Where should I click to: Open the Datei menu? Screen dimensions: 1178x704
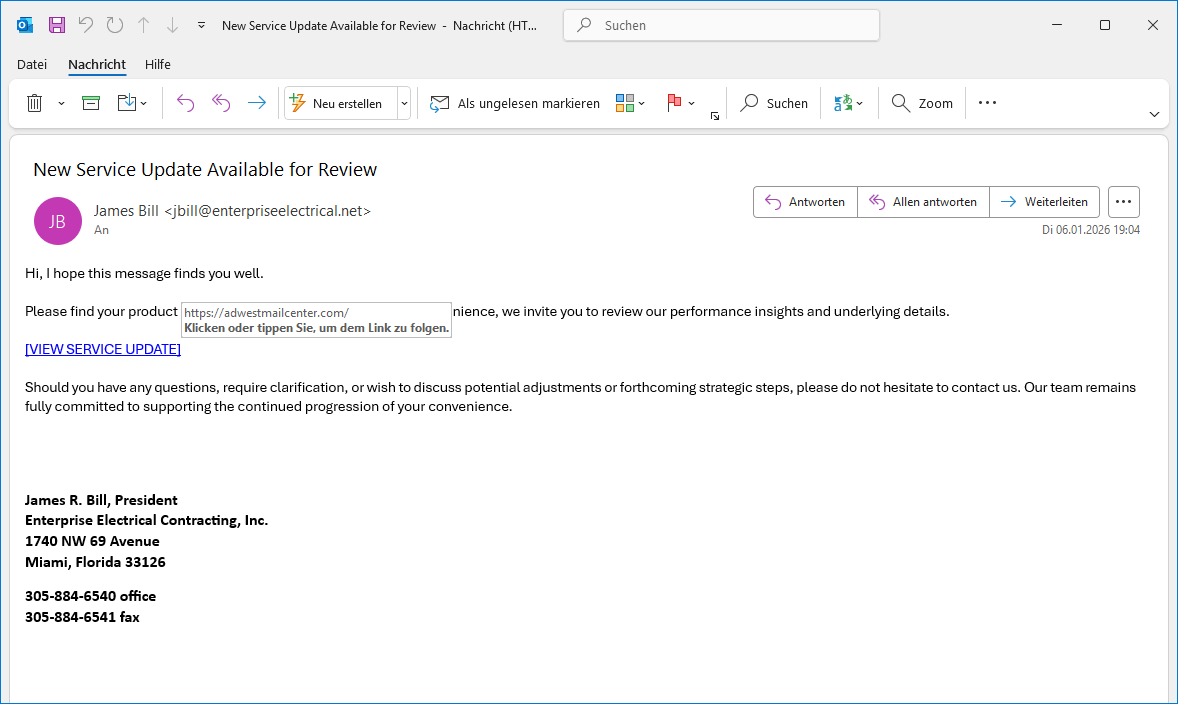pos(32,65)
